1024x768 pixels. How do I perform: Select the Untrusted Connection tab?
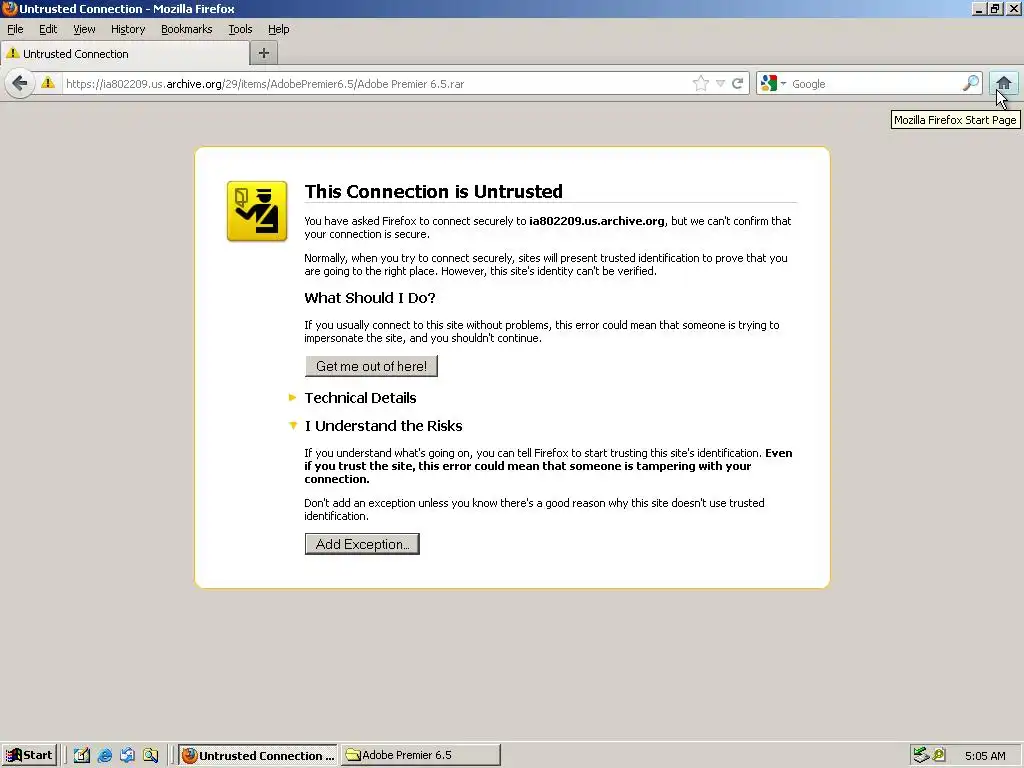tap(125, 54)
